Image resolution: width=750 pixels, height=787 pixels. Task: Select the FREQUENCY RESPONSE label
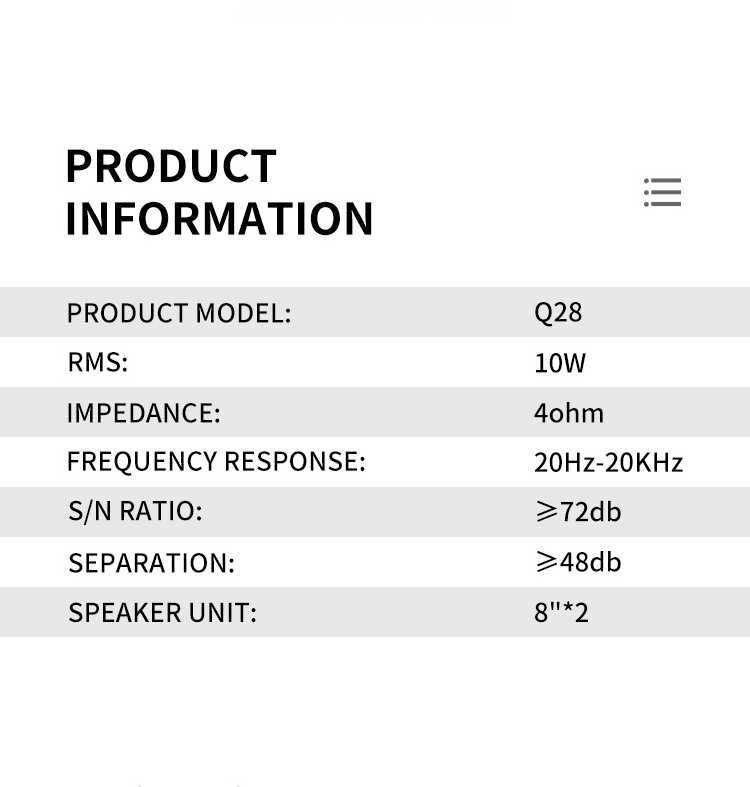pyautogui.click(x=216, y=462)
